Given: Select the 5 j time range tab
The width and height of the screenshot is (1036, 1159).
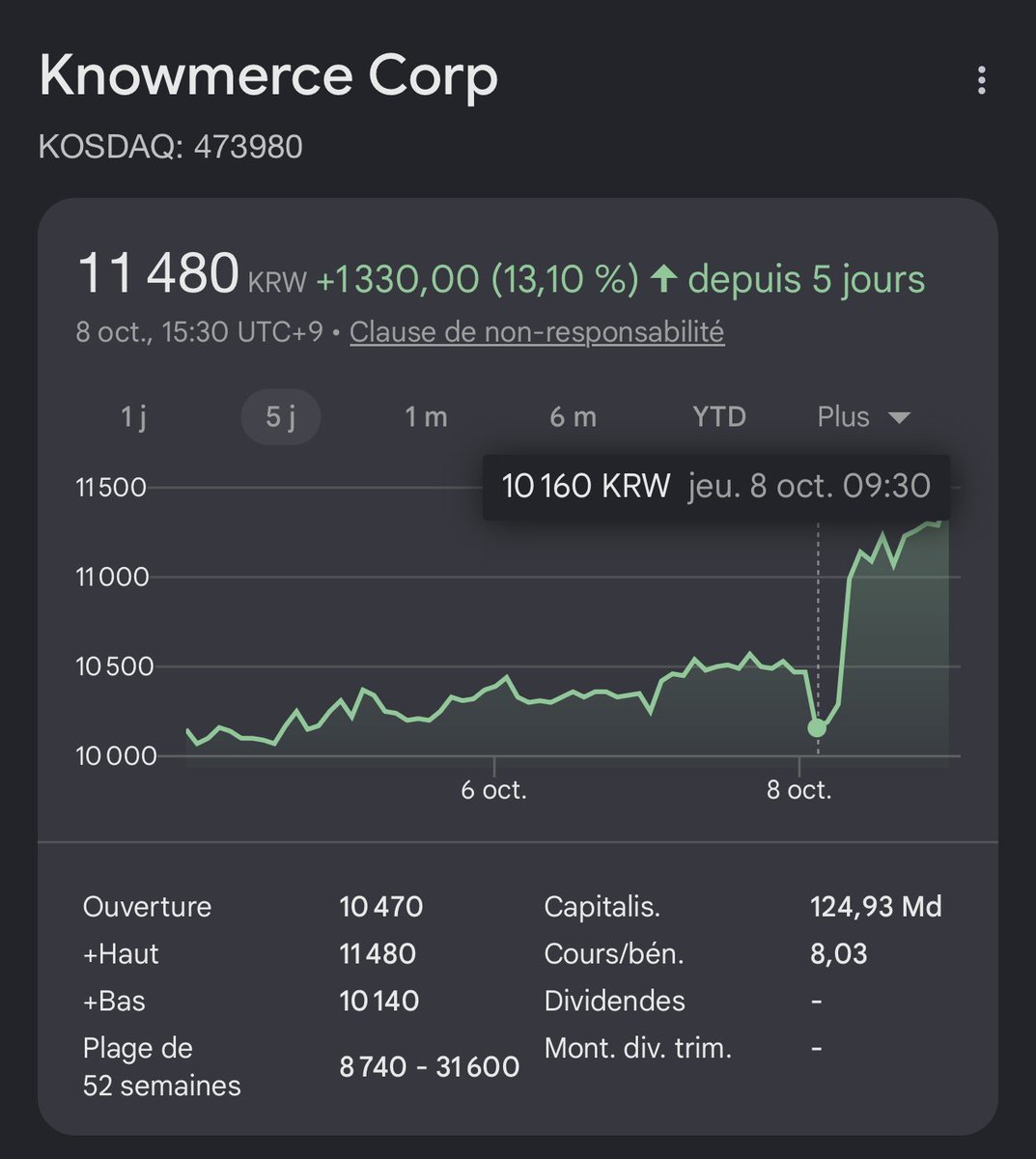Looking at the screenshot, I should pos(280,417).
